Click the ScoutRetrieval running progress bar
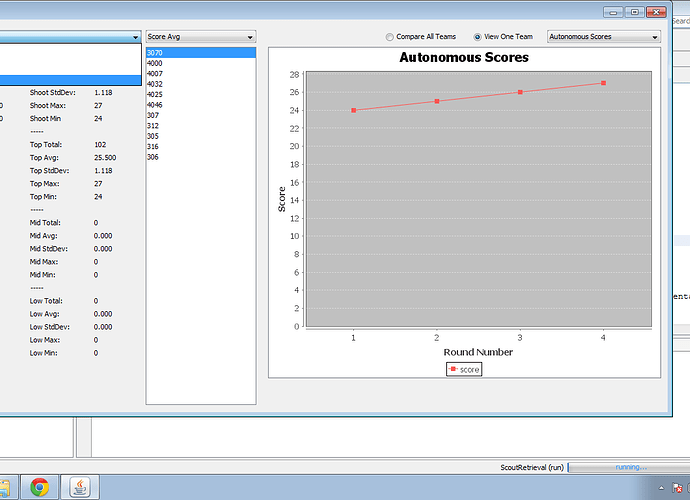 tap(629, 467)
